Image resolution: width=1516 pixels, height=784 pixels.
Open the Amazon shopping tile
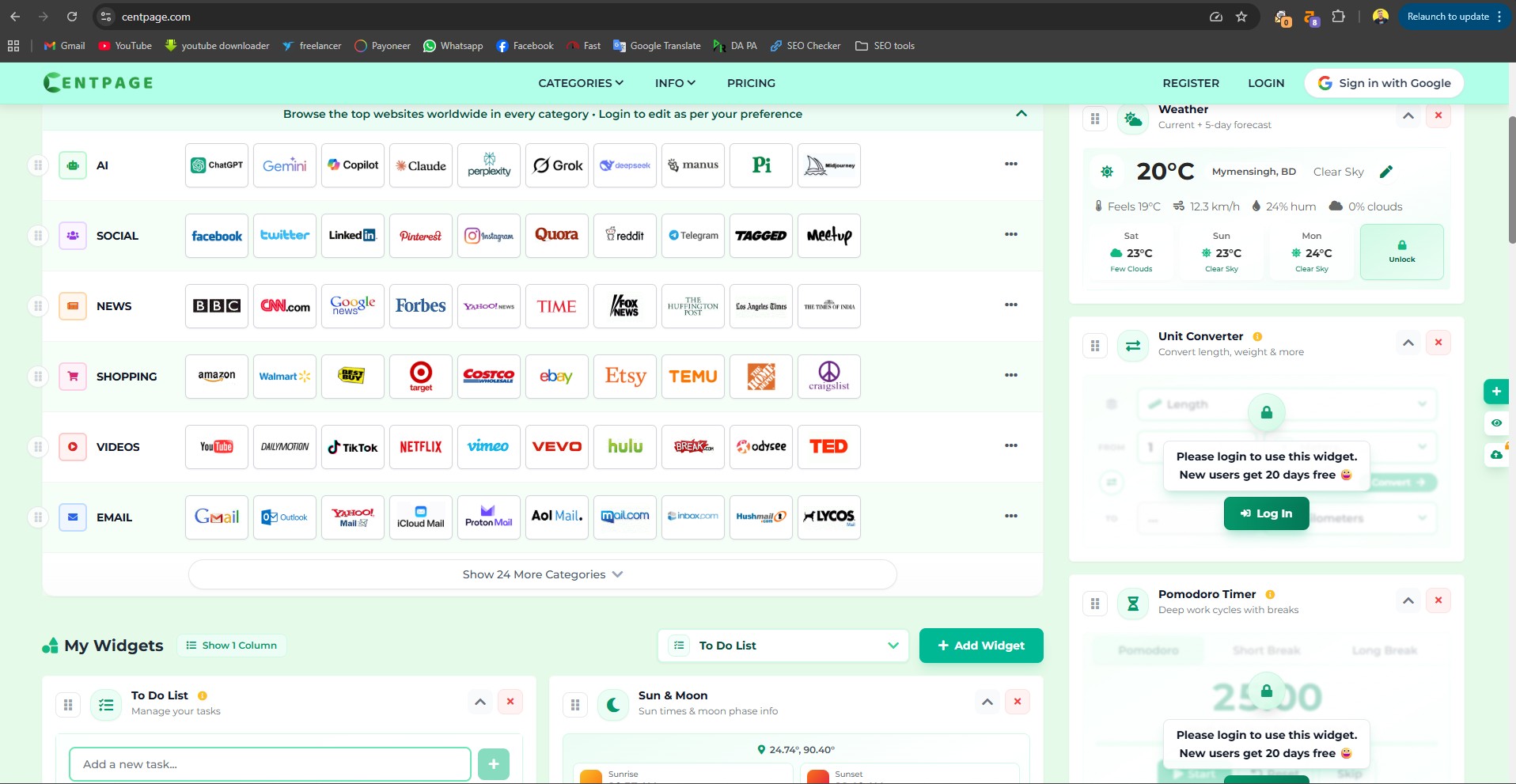[x=217, y=377]
